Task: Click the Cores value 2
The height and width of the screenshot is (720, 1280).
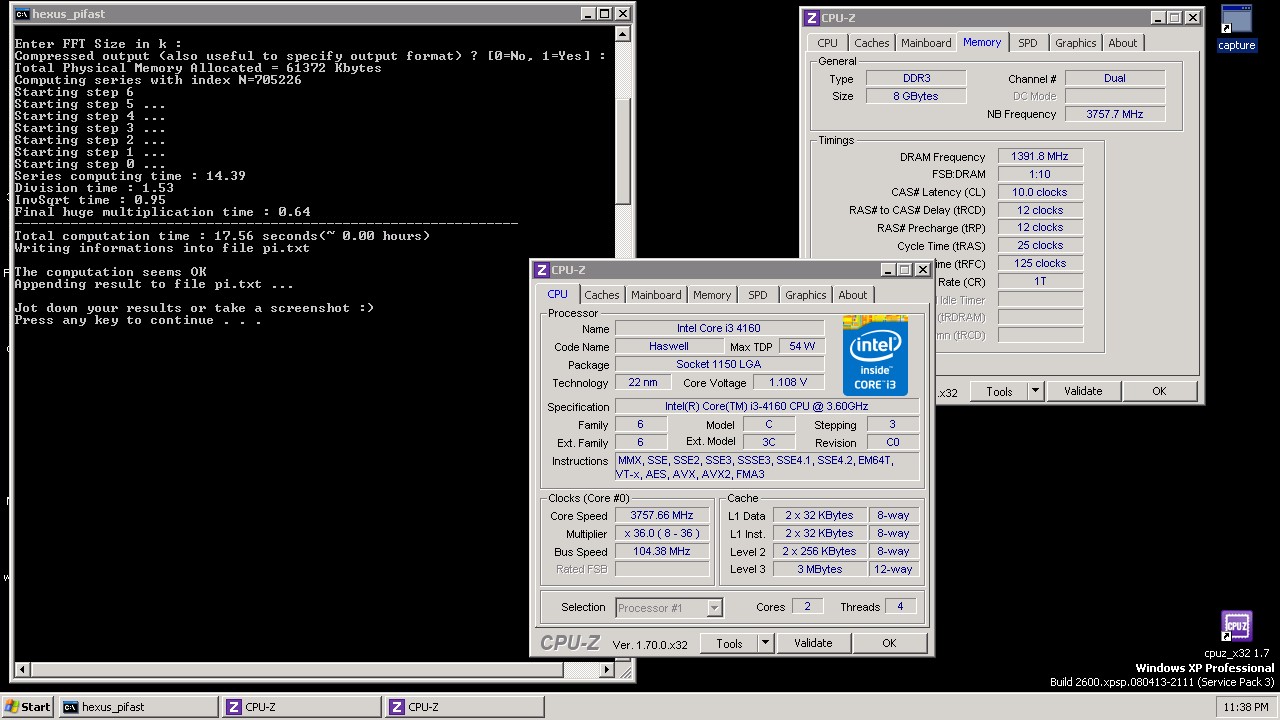Action: (807, 606)
